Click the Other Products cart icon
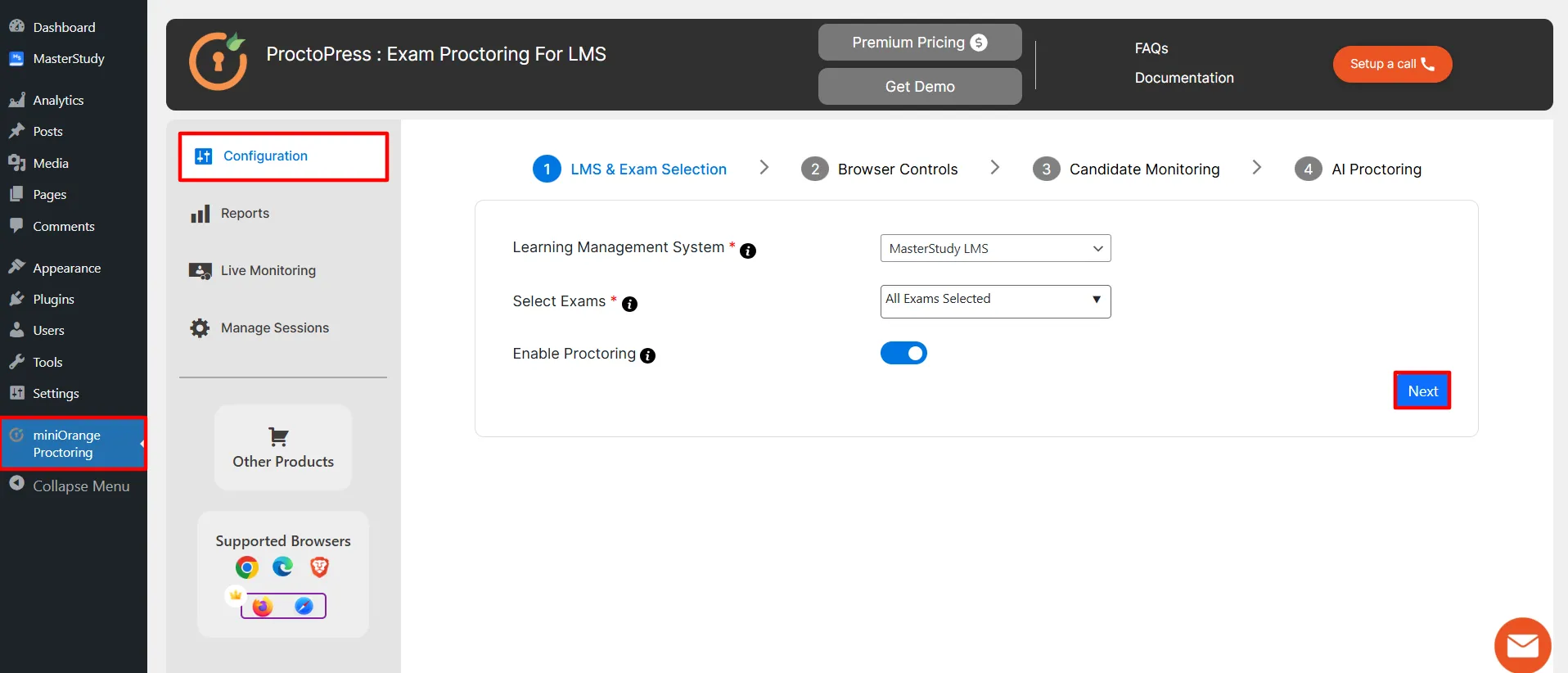This screenshot has height=673, width=1568. [278, 436]
